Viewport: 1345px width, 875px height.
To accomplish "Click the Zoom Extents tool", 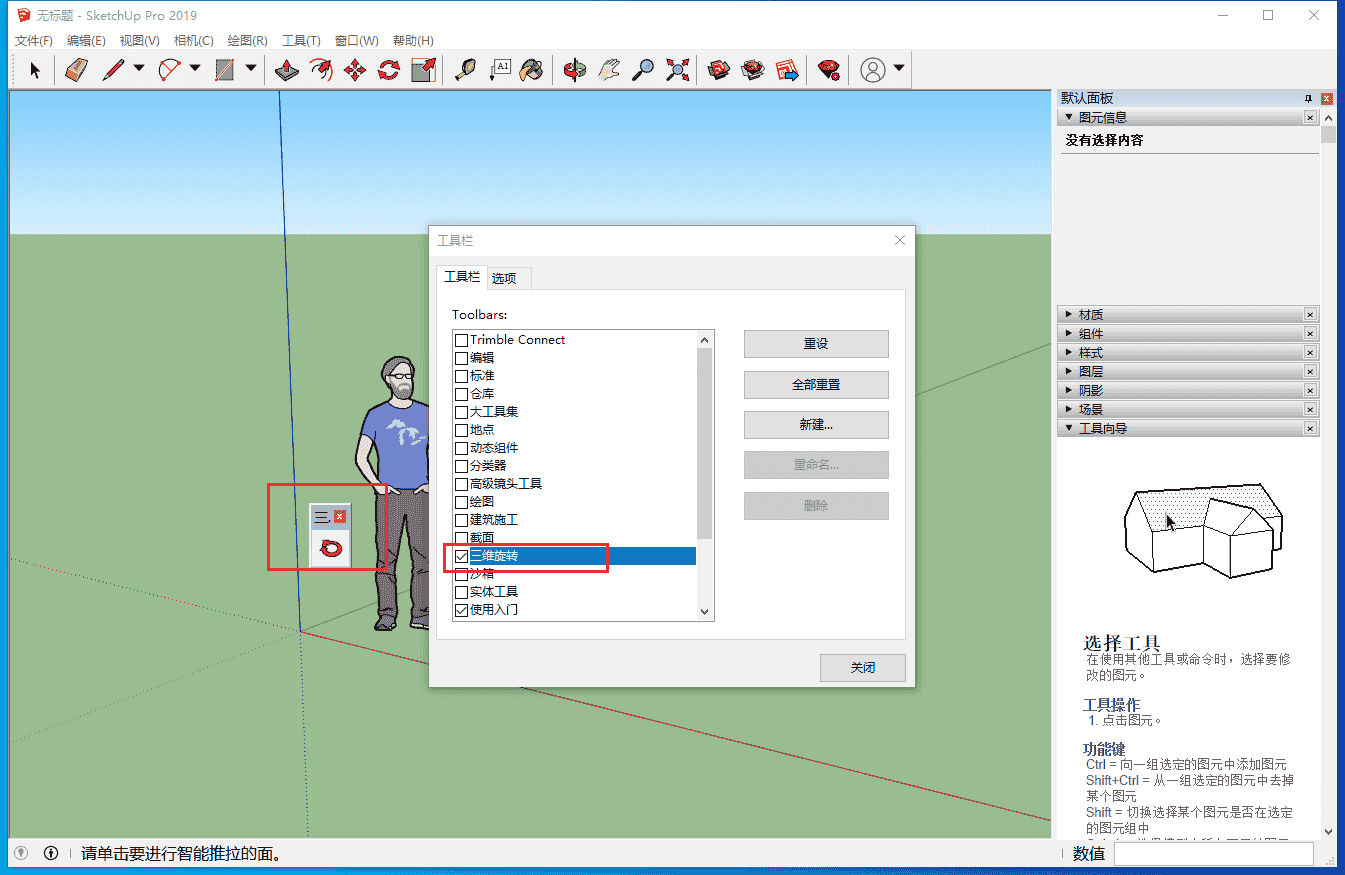I will [677, 70].
